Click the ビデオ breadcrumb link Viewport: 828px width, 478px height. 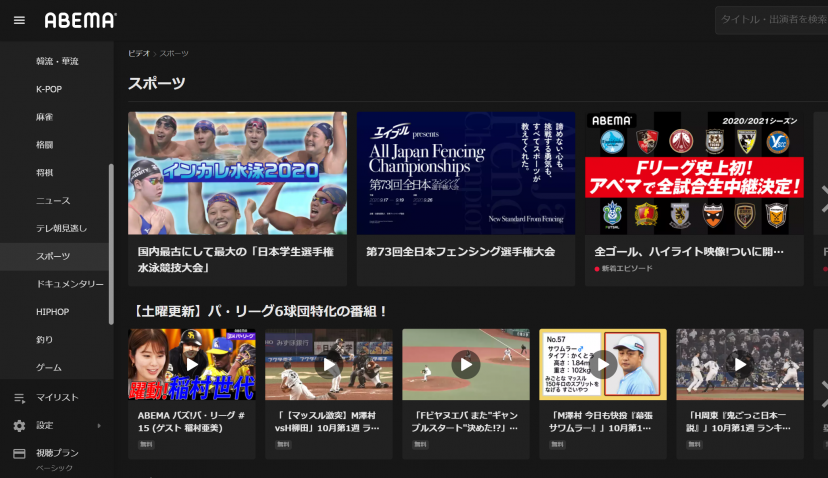click(x=139, y=53)
